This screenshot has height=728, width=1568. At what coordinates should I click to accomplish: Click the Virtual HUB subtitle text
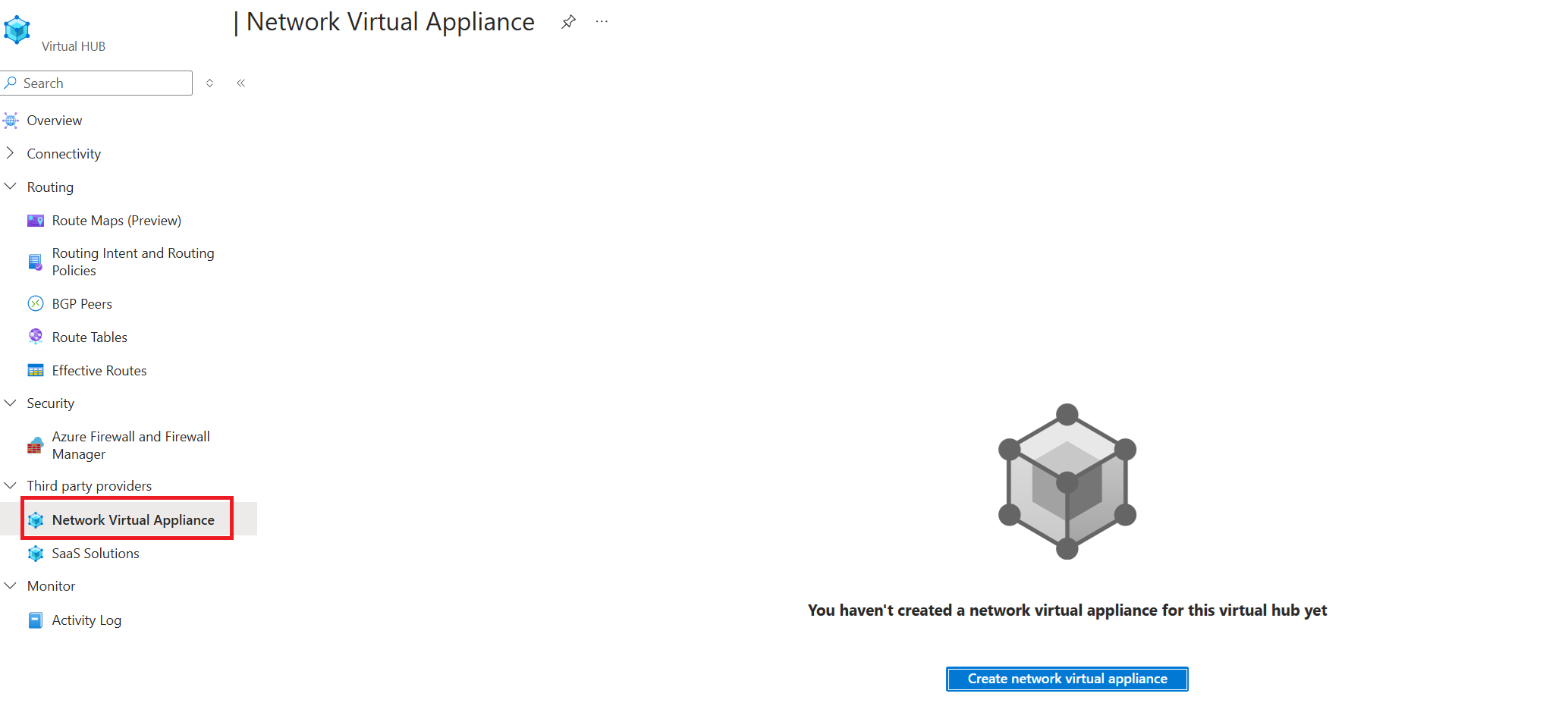pyautogui.click(x=74, y=46)
